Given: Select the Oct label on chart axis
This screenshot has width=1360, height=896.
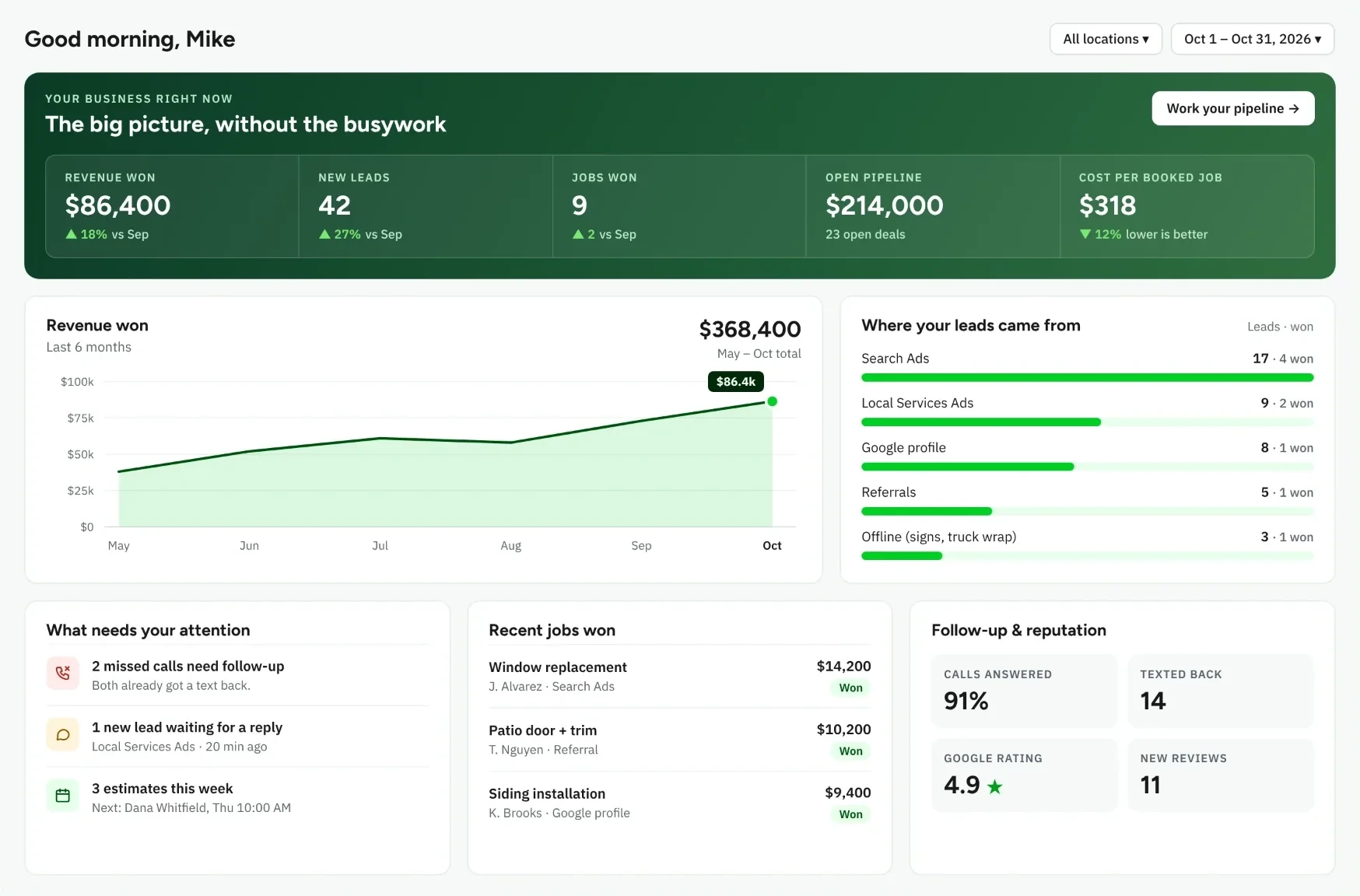Looking at the screenshot, I should coord(772,546).
